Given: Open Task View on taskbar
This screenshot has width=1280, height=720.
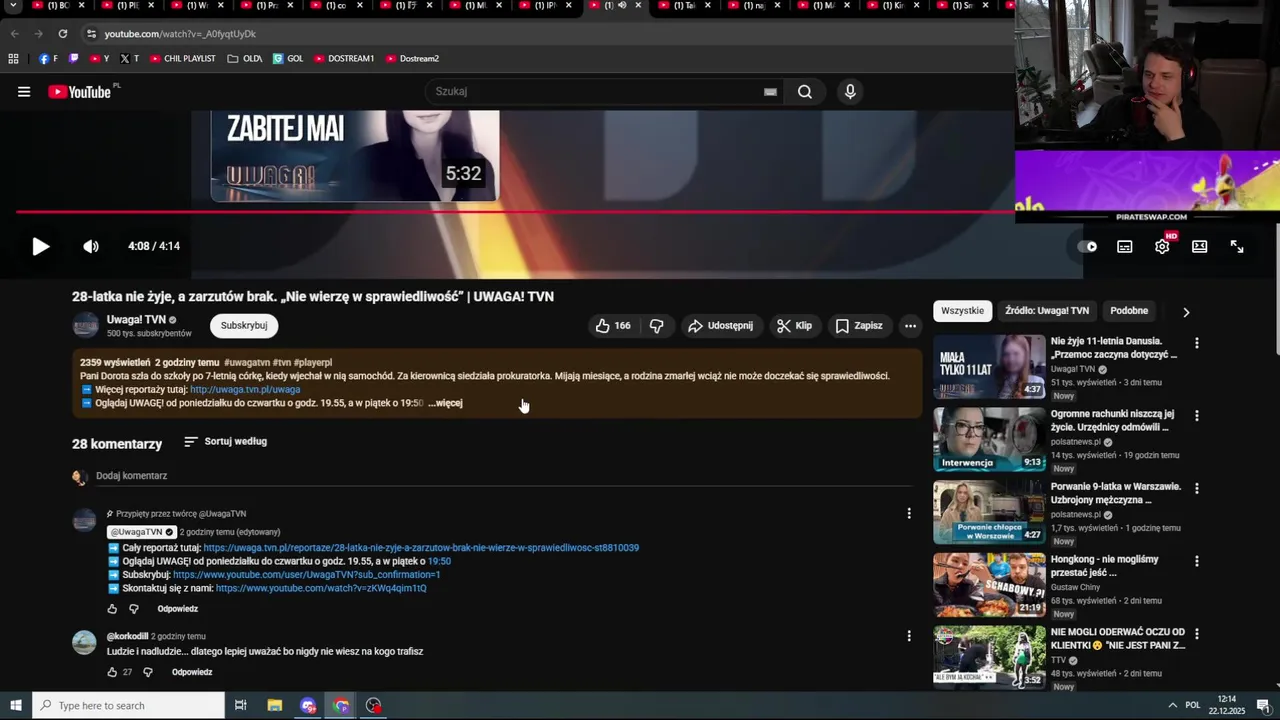Looking at the screenshot, I should tap(241, 706).
